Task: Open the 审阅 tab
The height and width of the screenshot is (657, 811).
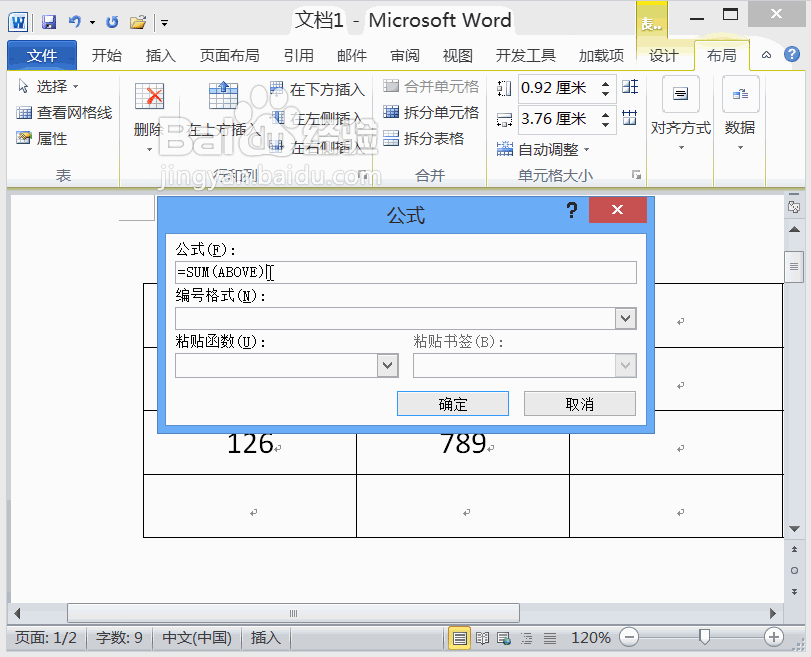Action: (x=404, y=55)
